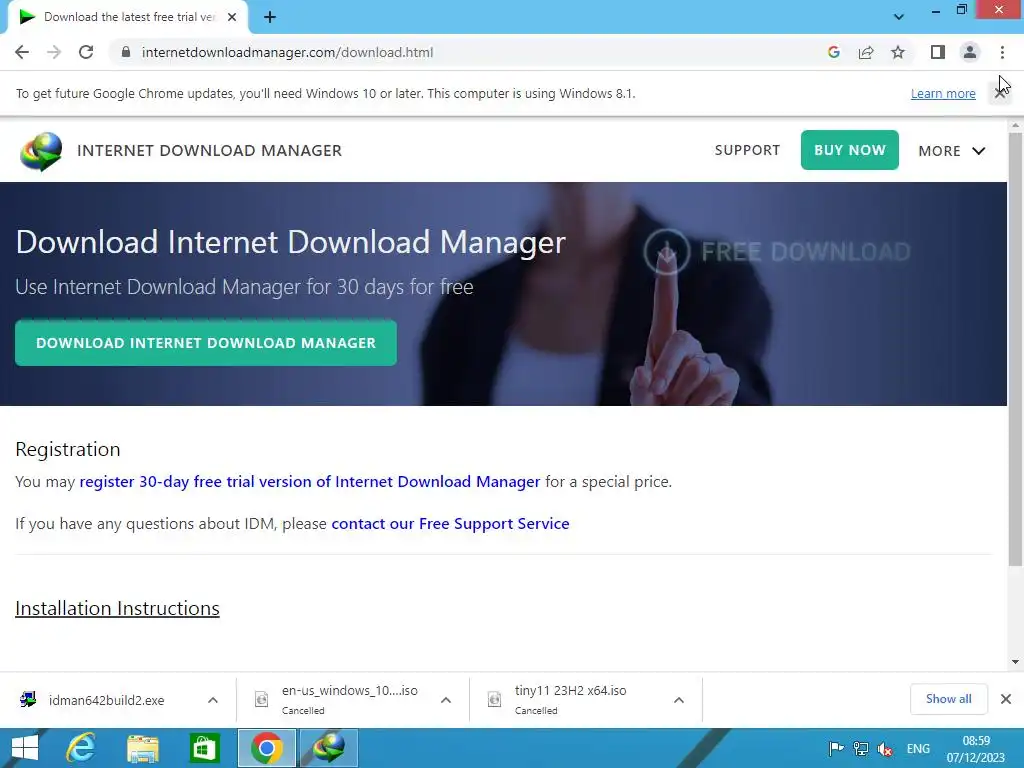This screenshot has height=768, width=1024.
Task: Click Show all downloads button
Action: pos(948,699)
